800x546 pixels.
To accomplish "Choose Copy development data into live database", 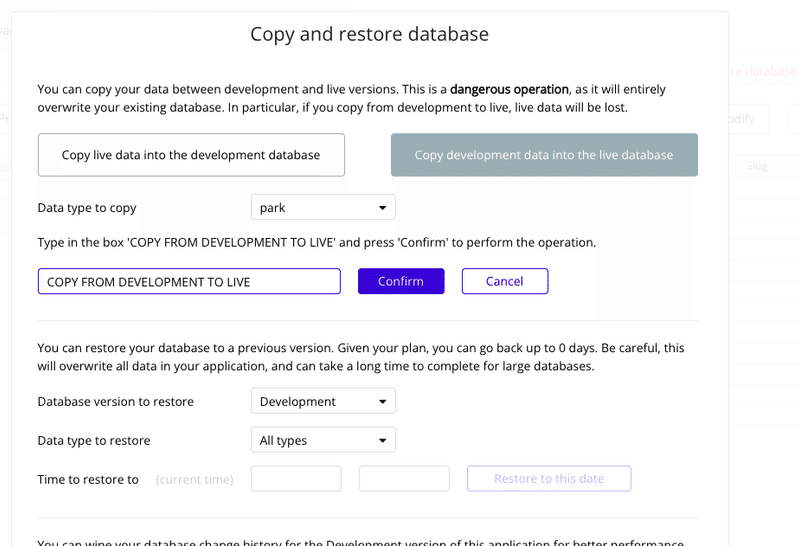I will 544,155.
